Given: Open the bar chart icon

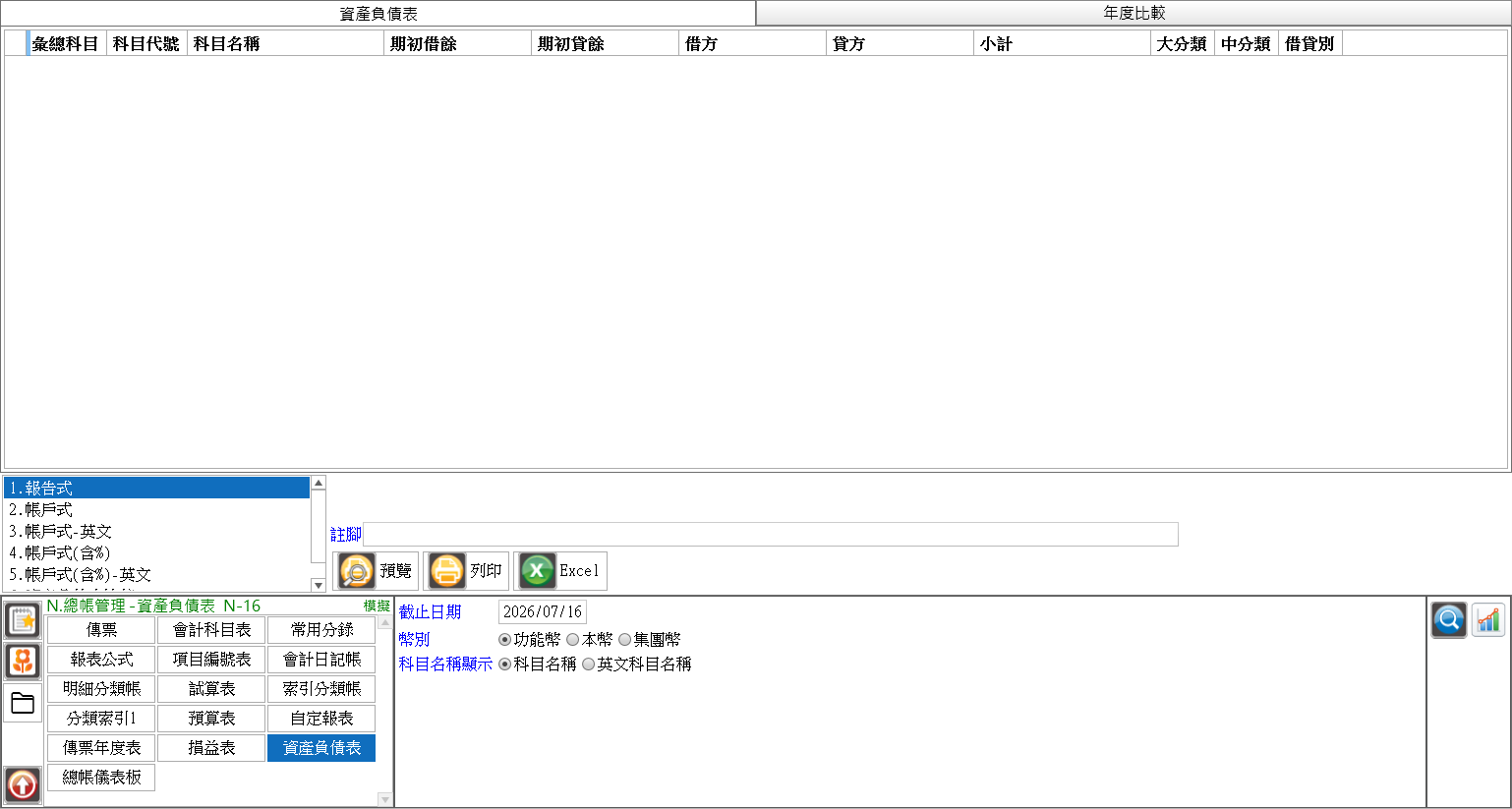Looking at the screenshot, I should pos(1488,620).
